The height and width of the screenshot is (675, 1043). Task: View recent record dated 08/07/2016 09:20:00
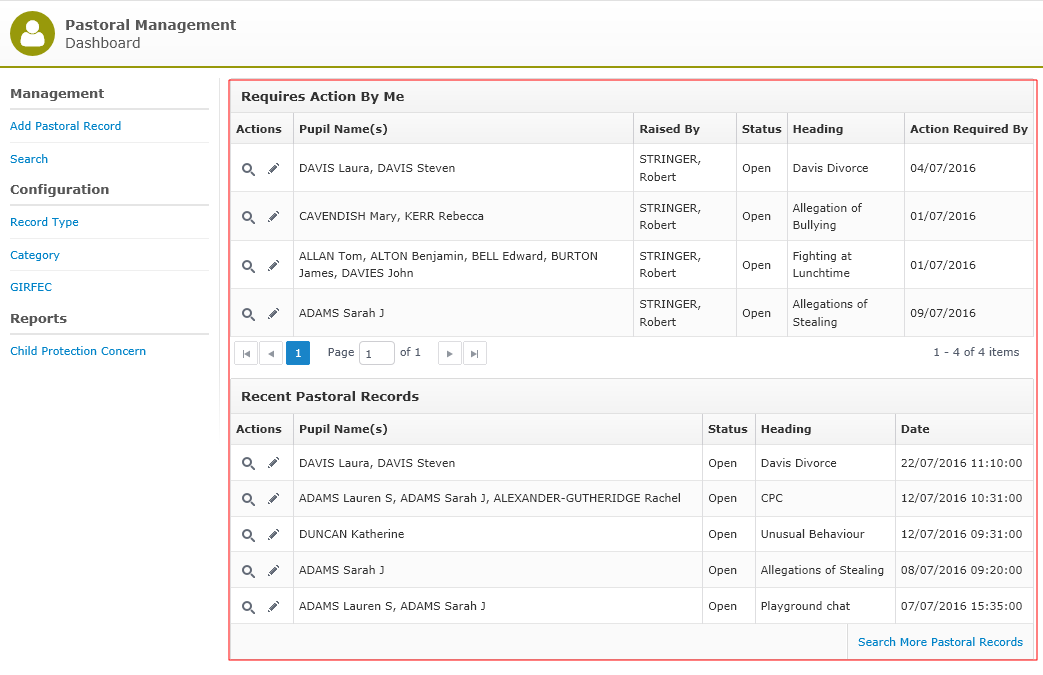(248, 571)
